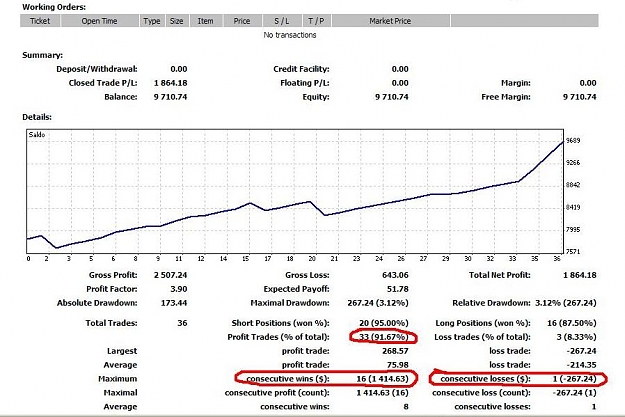Click the Total Trades value 36
This screenshot has height=417, width=625.
point(182,323)
